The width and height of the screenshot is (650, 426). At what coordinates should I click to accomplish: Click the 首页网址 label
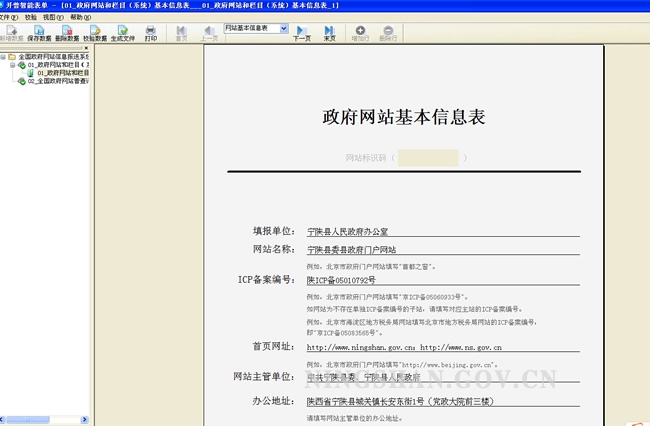(274, 346)
